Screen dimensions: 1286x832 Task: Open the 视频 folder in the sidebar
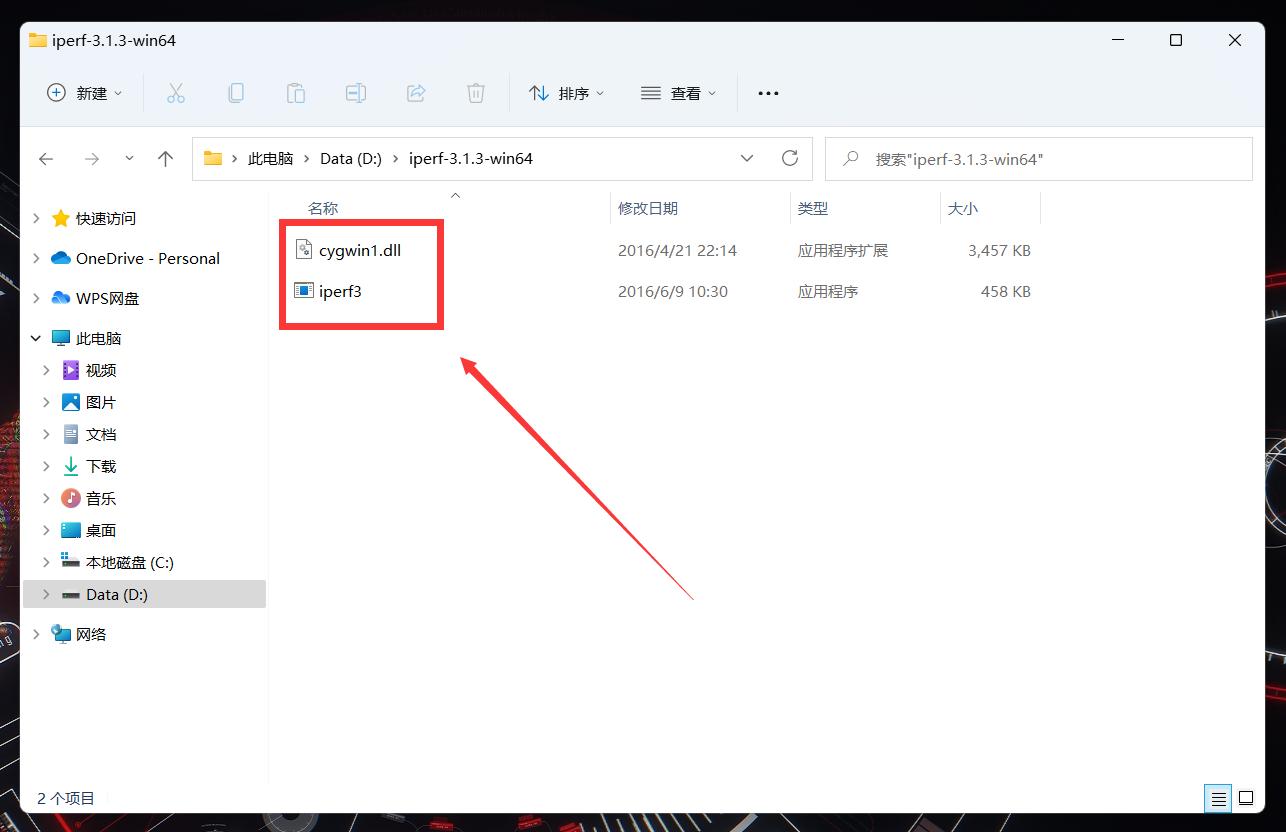[100, 370]
